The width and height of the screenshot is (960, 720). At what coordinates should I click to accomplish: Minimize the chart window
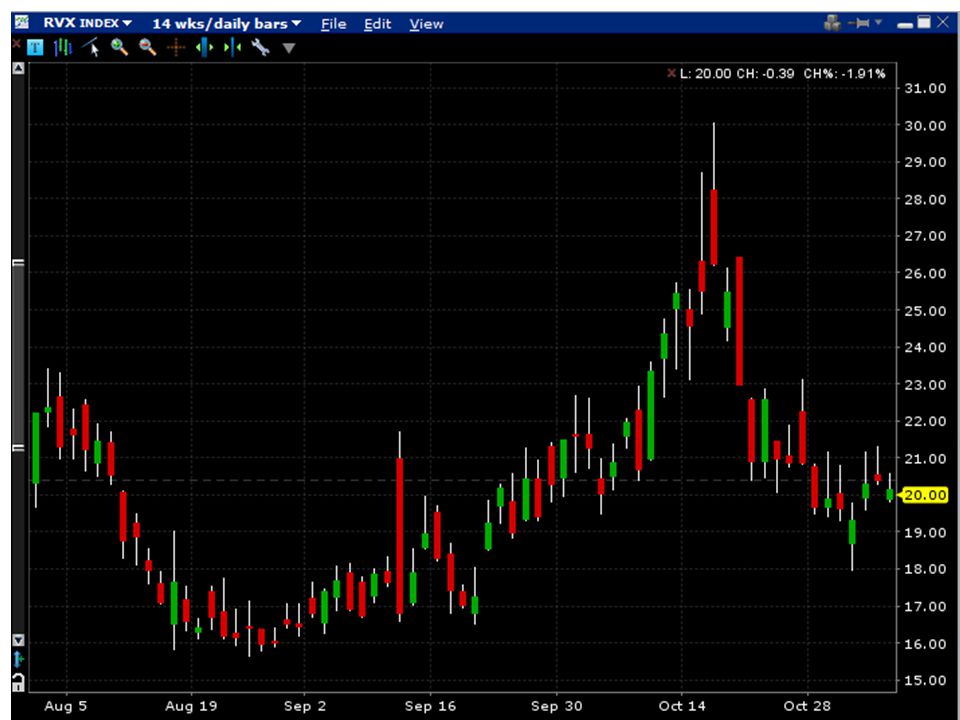pos(904,25)
